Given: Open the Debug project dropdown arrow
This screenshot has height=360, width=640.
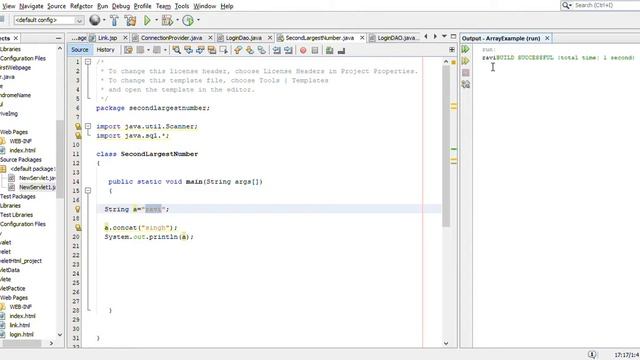Looking at the screenshot, I should pos(178,20).
